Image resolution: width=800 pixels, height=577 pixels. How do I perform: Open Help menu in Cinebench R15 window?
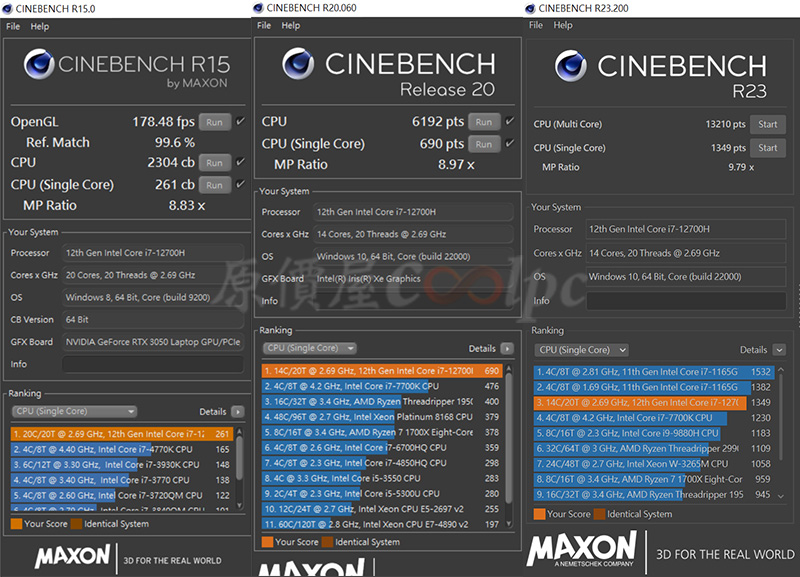click(x=40, y=27)
